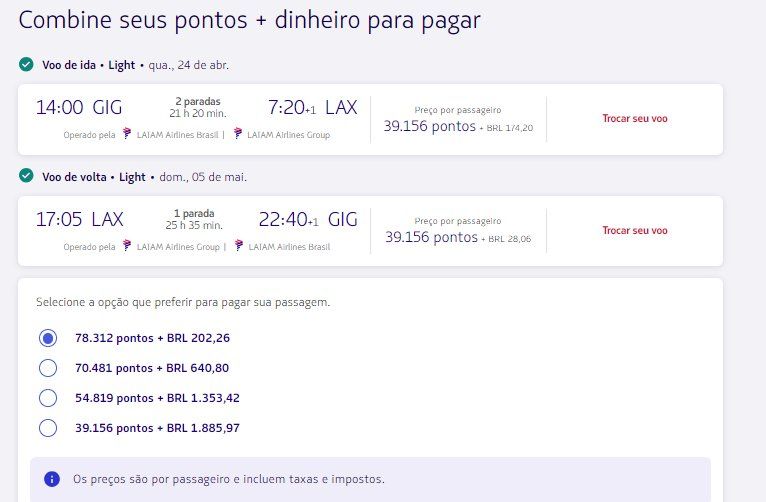
Task: Pick the 39.156 pontos + BRL 1.885,97 option
Action: coord(47,428)
